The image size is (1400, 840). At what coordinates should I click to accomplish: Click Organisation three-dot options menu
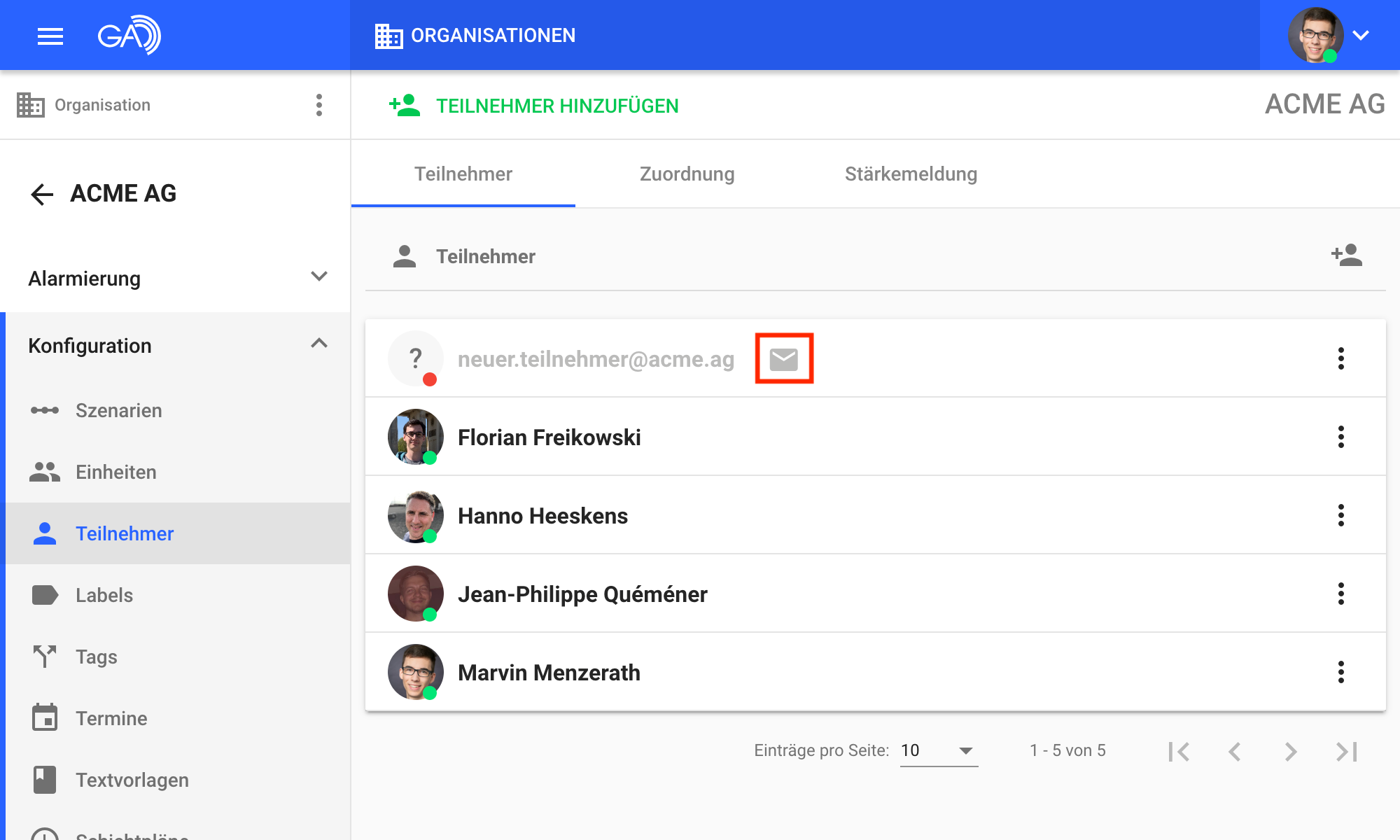[x=318, y=105]
